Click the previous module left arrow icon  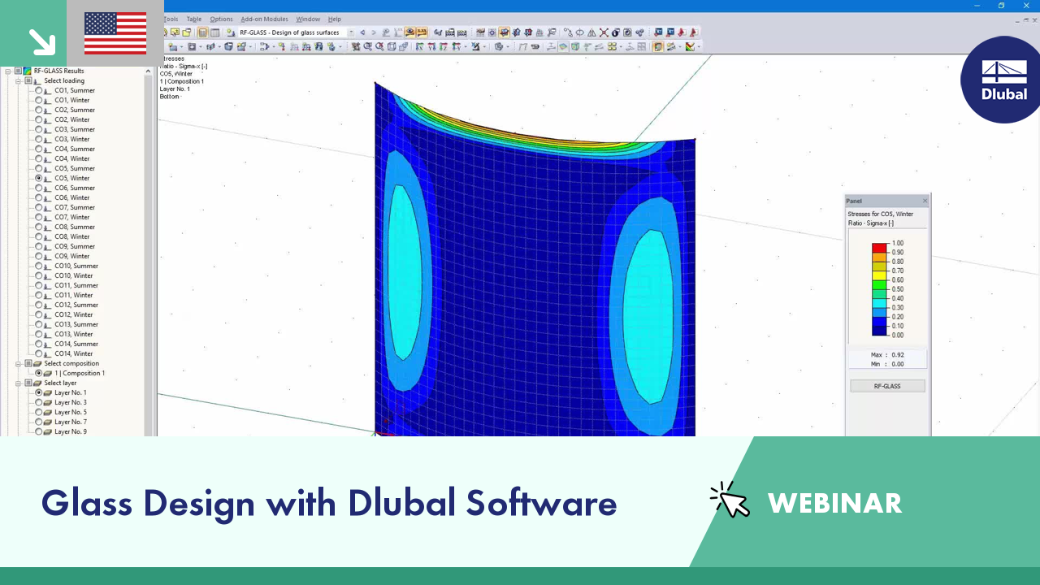(x=363, y=32)
